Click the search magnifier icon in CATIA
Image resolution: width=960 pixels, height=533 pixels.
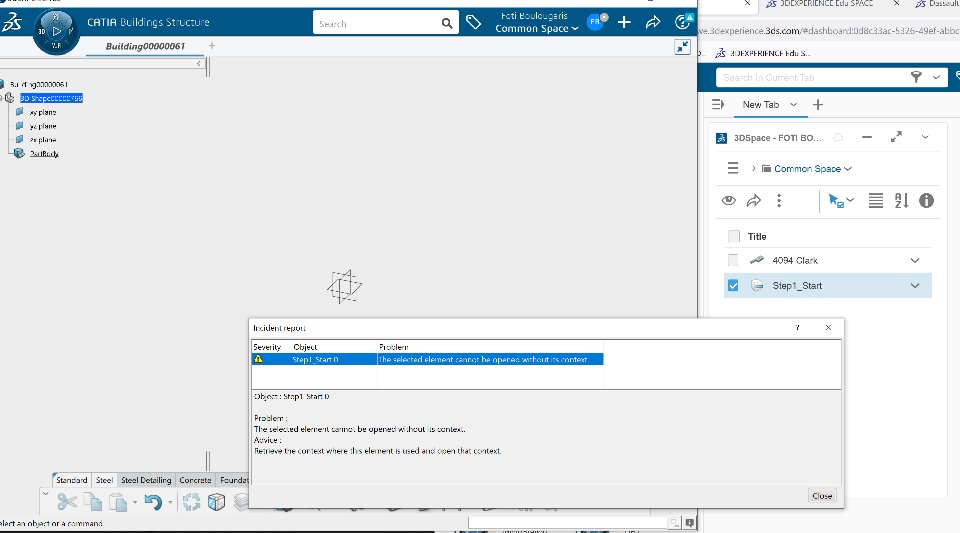(x=447, y=23)
